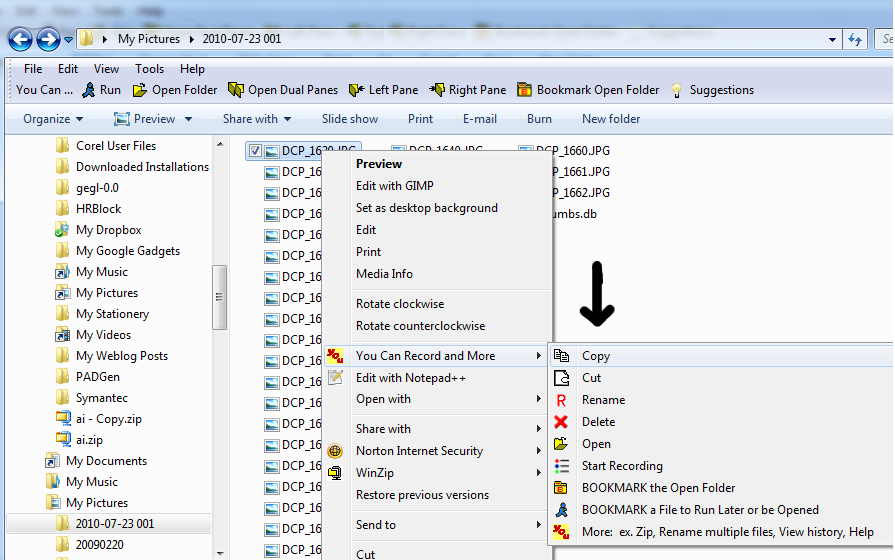The width and height of the screenshot is (895, 560).
Task: Click the navigation pane scroll down arrow
Action: [x=220, y=553]
